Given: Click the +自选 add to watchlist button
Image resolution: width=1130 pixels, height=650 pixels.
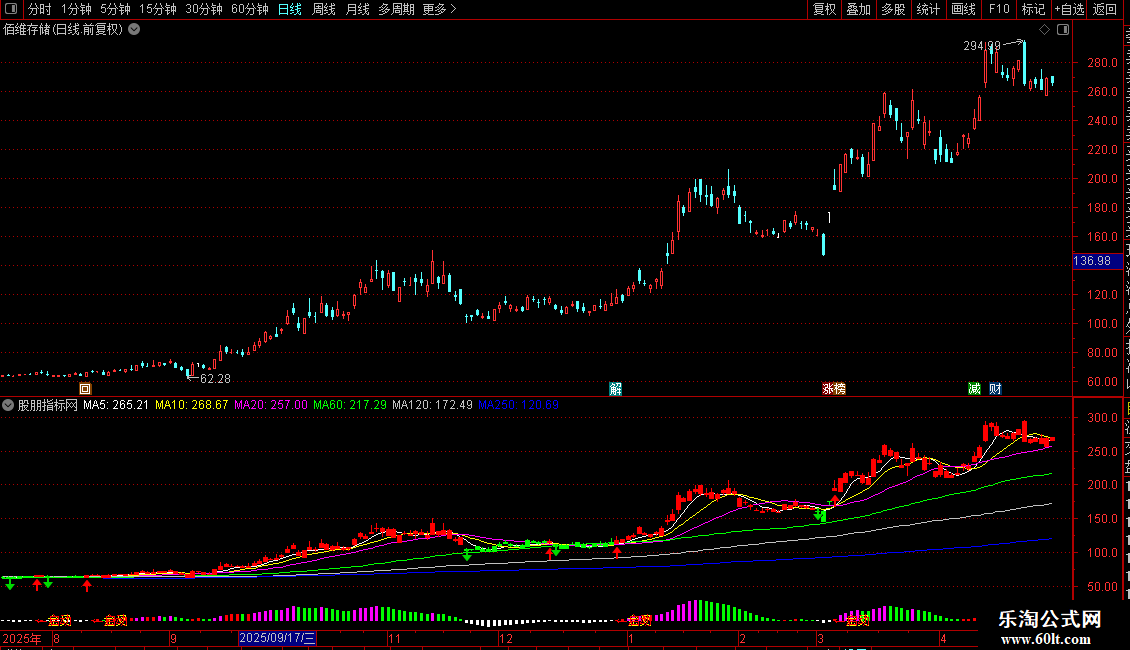Looking at the screenshot, I should 1069,9.
